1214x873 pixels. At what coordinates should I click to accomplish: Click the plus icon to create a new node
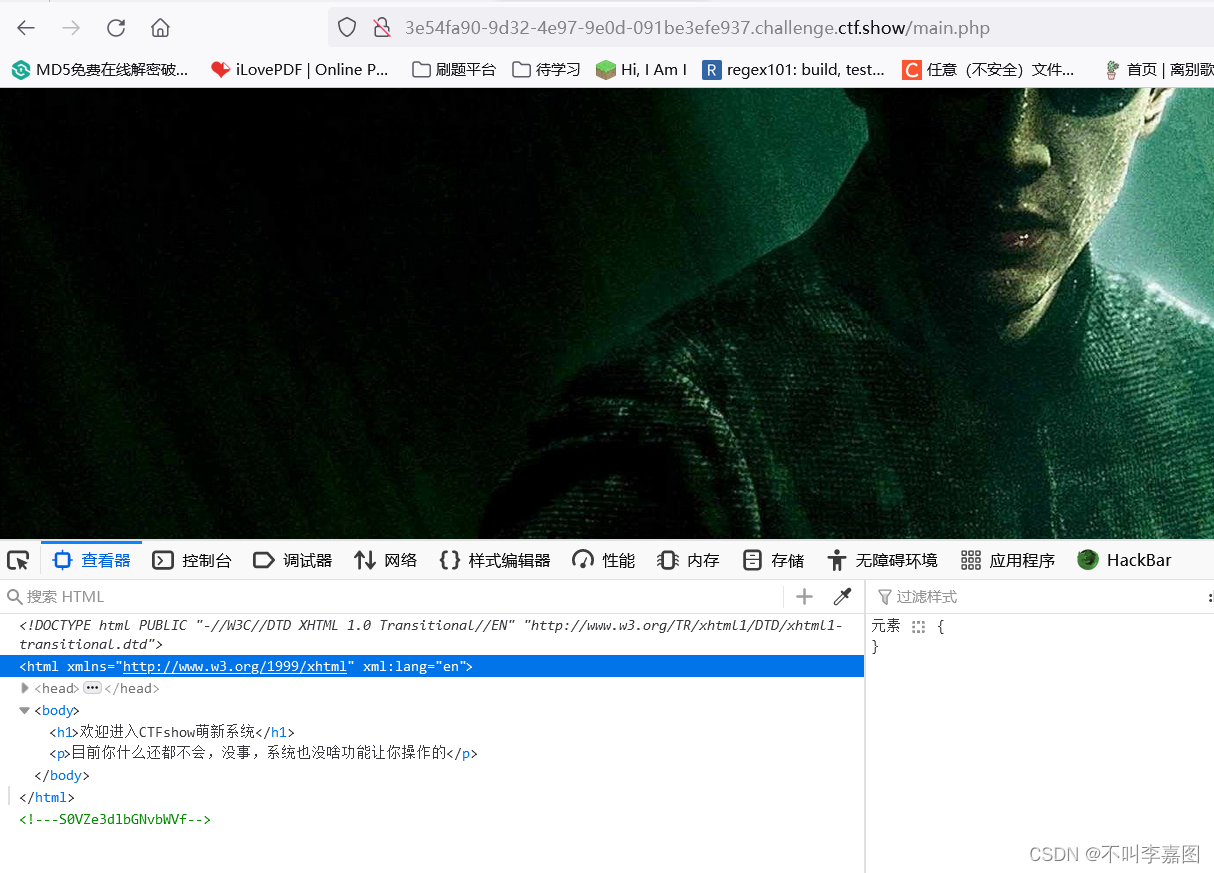coord(804,597)
